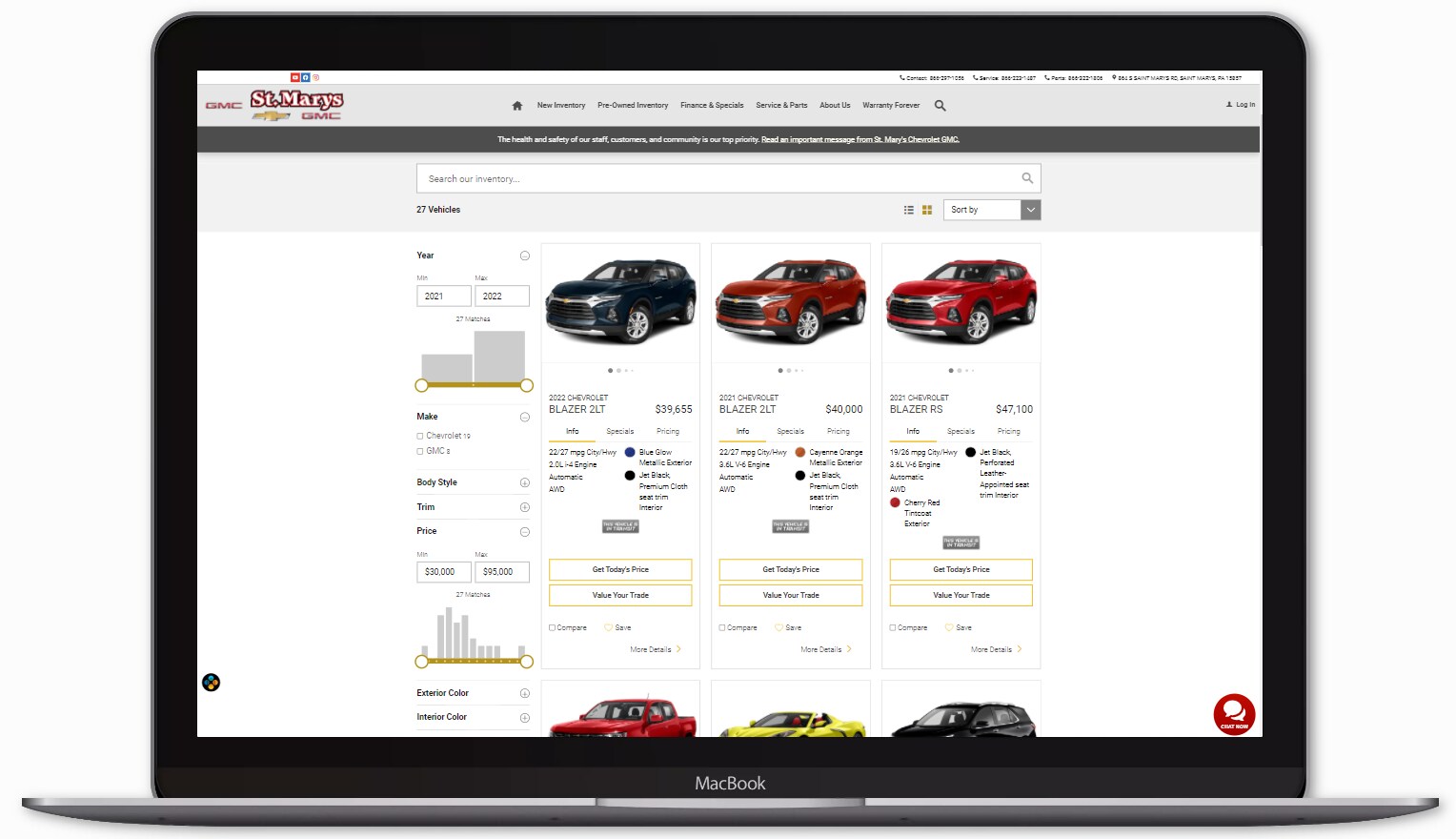
Task: Open the Service & Parts menu
Action: pos(781,106)
